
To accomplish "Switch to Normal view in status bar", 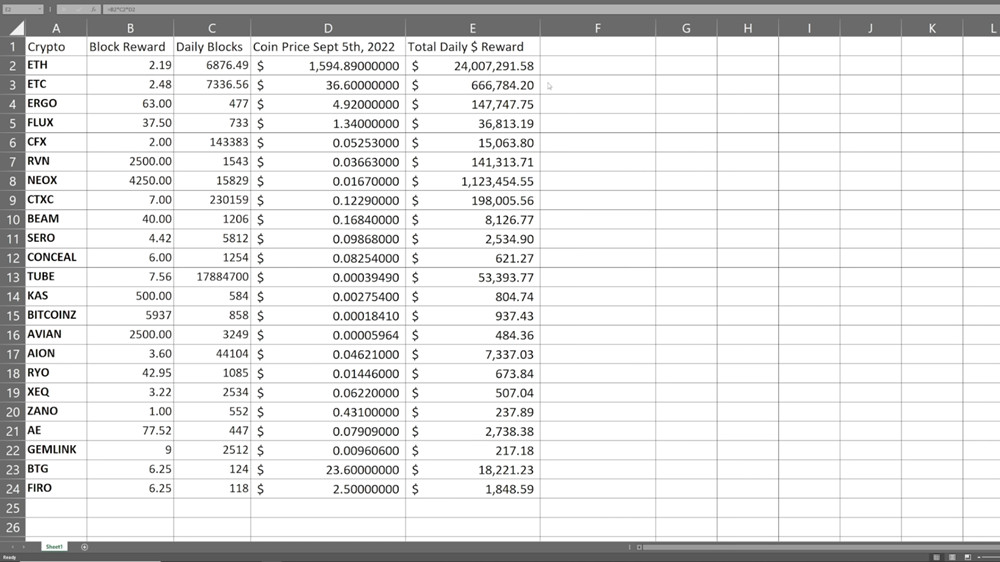I will coord(936,557).
